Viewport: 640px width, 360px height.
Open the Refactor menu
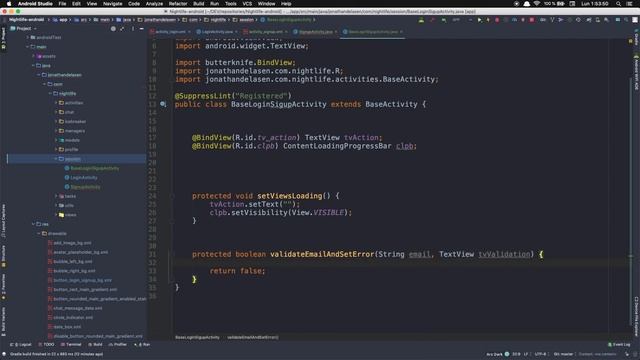click(x=178, y=4)
